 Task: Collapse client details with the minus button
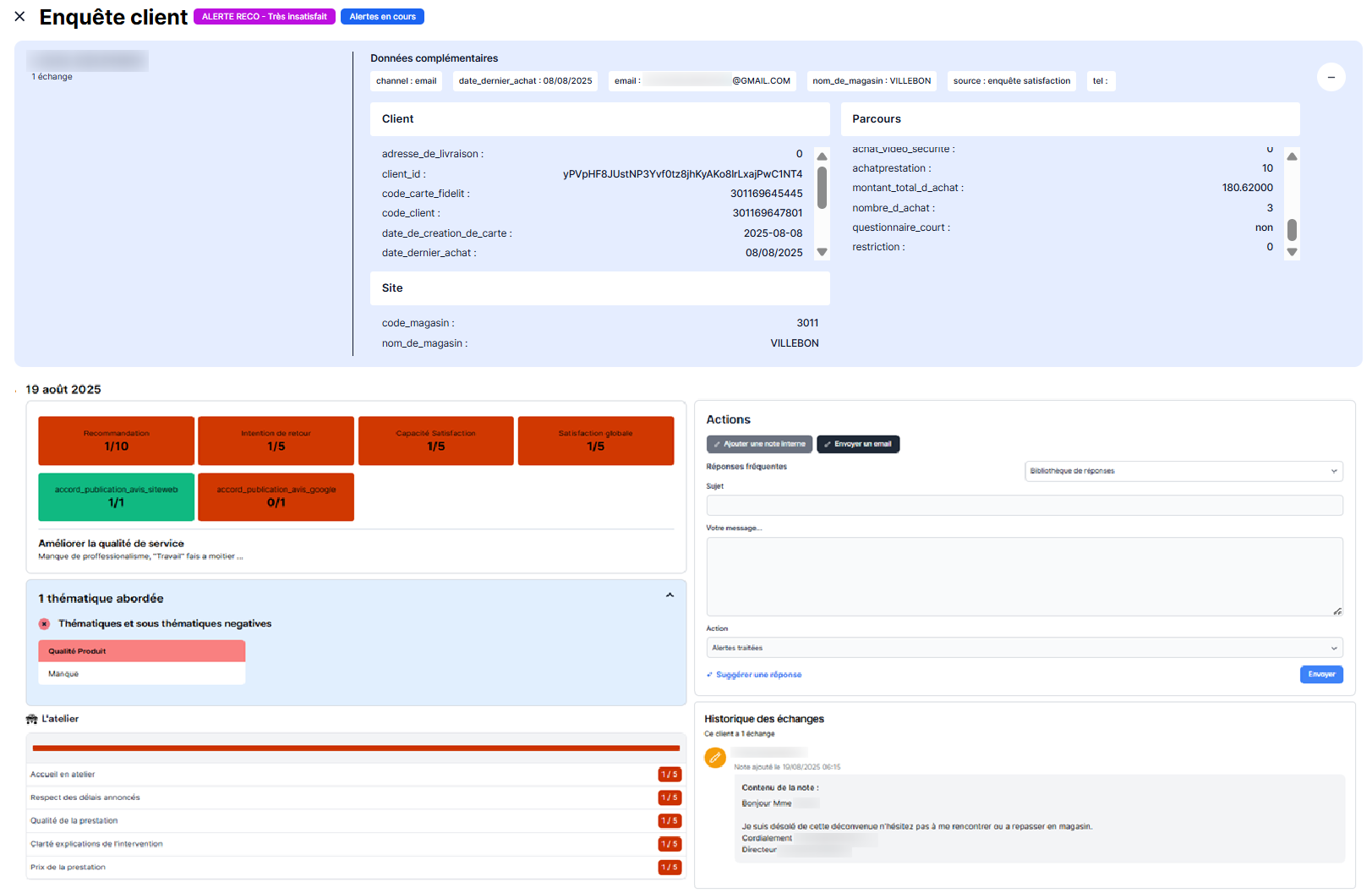1331,77
